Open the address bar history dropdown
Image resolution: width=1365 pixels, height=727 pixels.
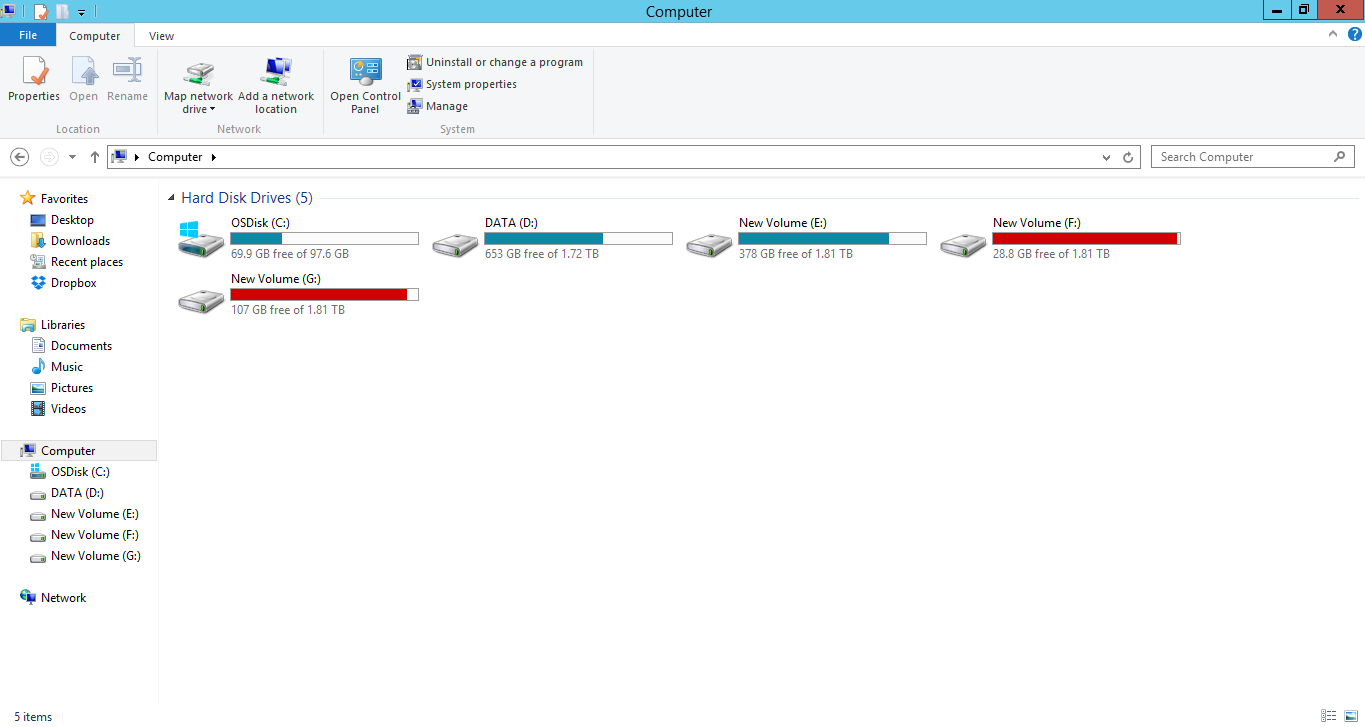click(1106, 157)
